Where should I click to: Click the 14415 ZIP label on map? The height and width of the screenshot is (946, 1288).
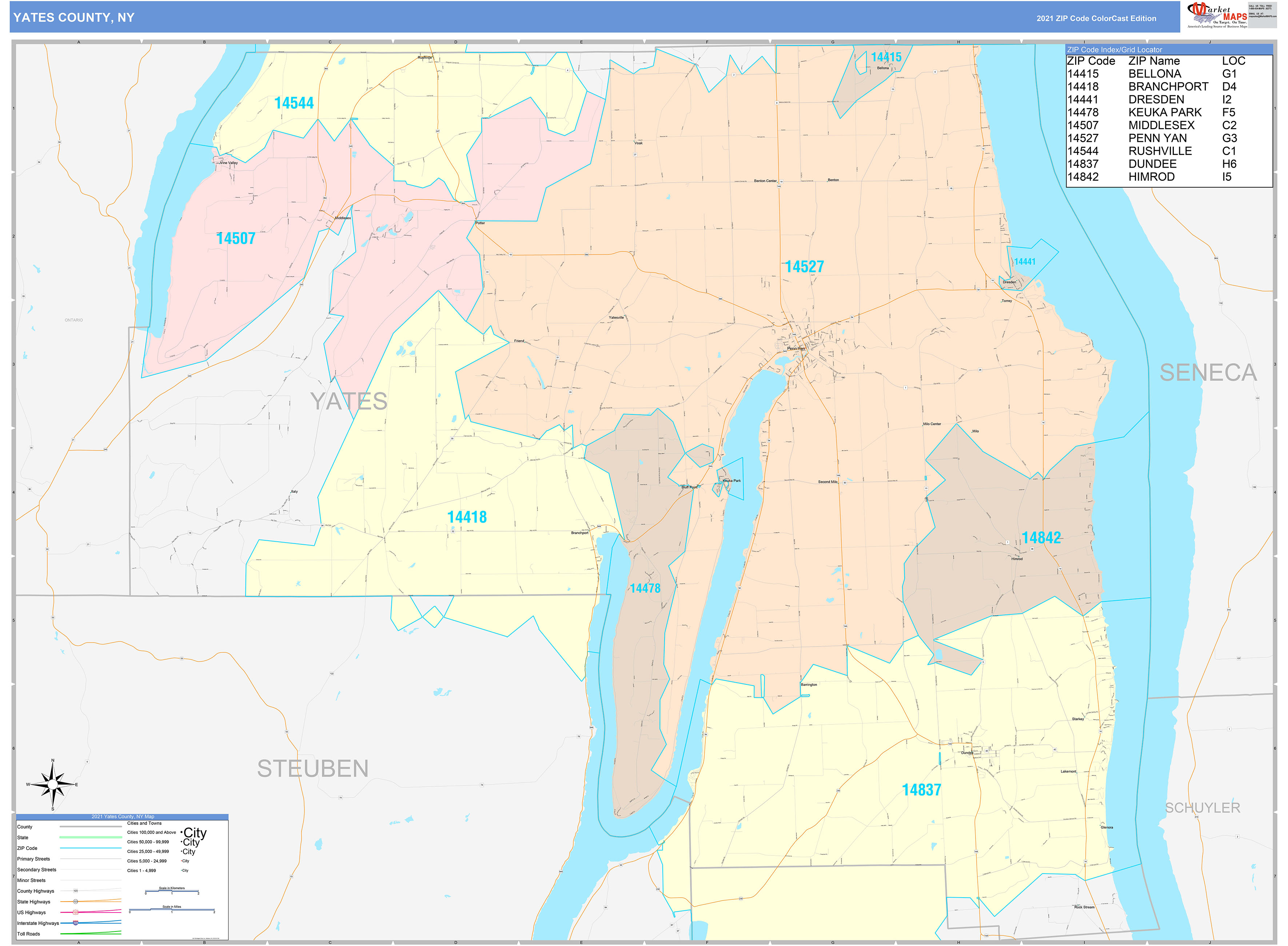pyautogui.click(x=886, y=57)
